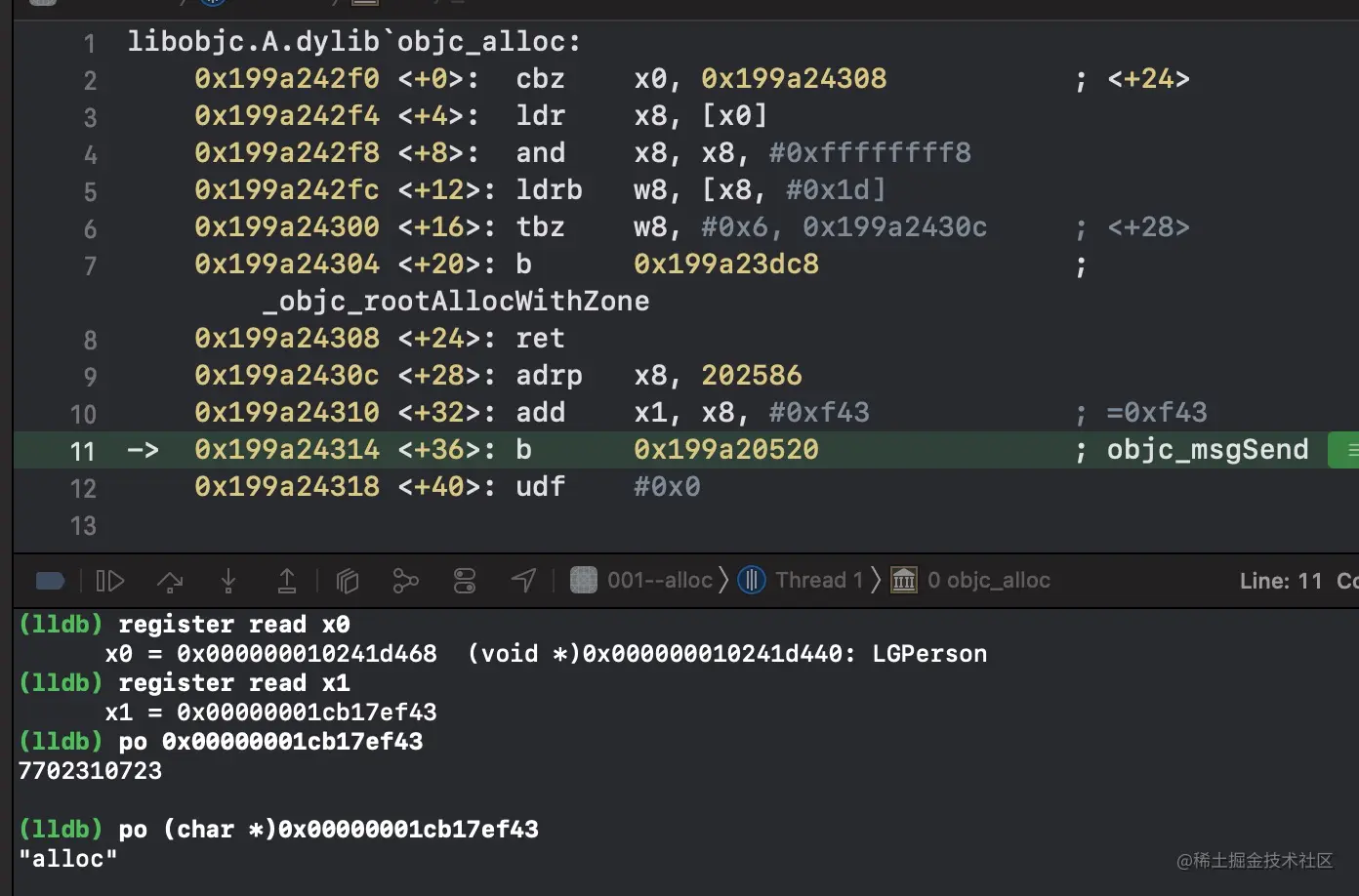1359x896 pixels.
Task: Click the ldr mnemonic on line 3
Action: pyautogui.click(x=541, y=116)
